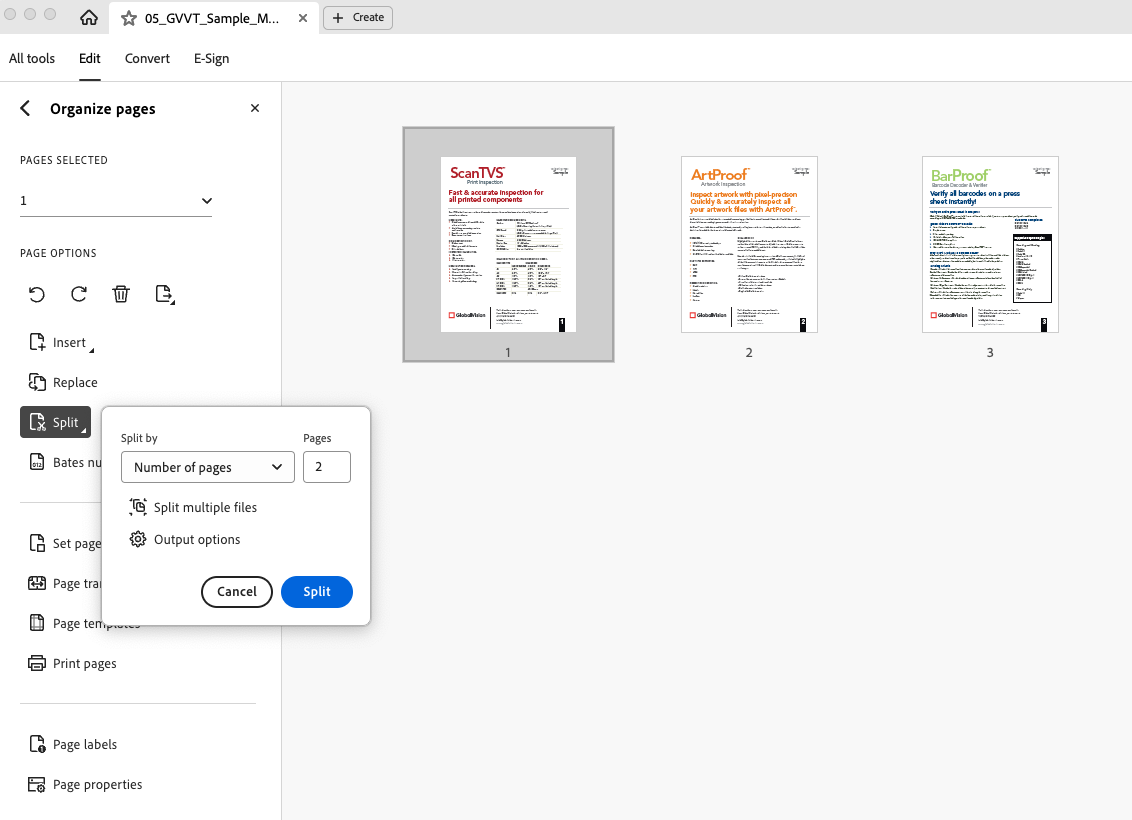Screen dimensions: 1132x820
Task: Select the ArtProof page 2 thumbnail
Action: coord(749,245)
